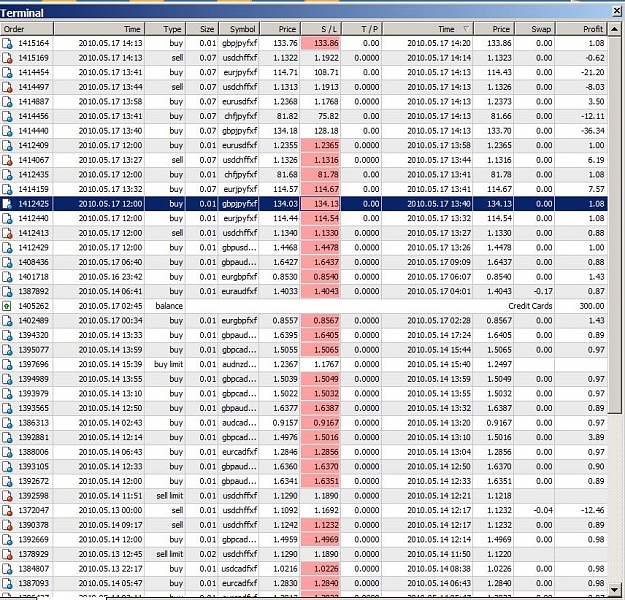The width and height of the screenshot is (625, 600).
Task: Sort by the Symbol column header
Action: point(239,29)
